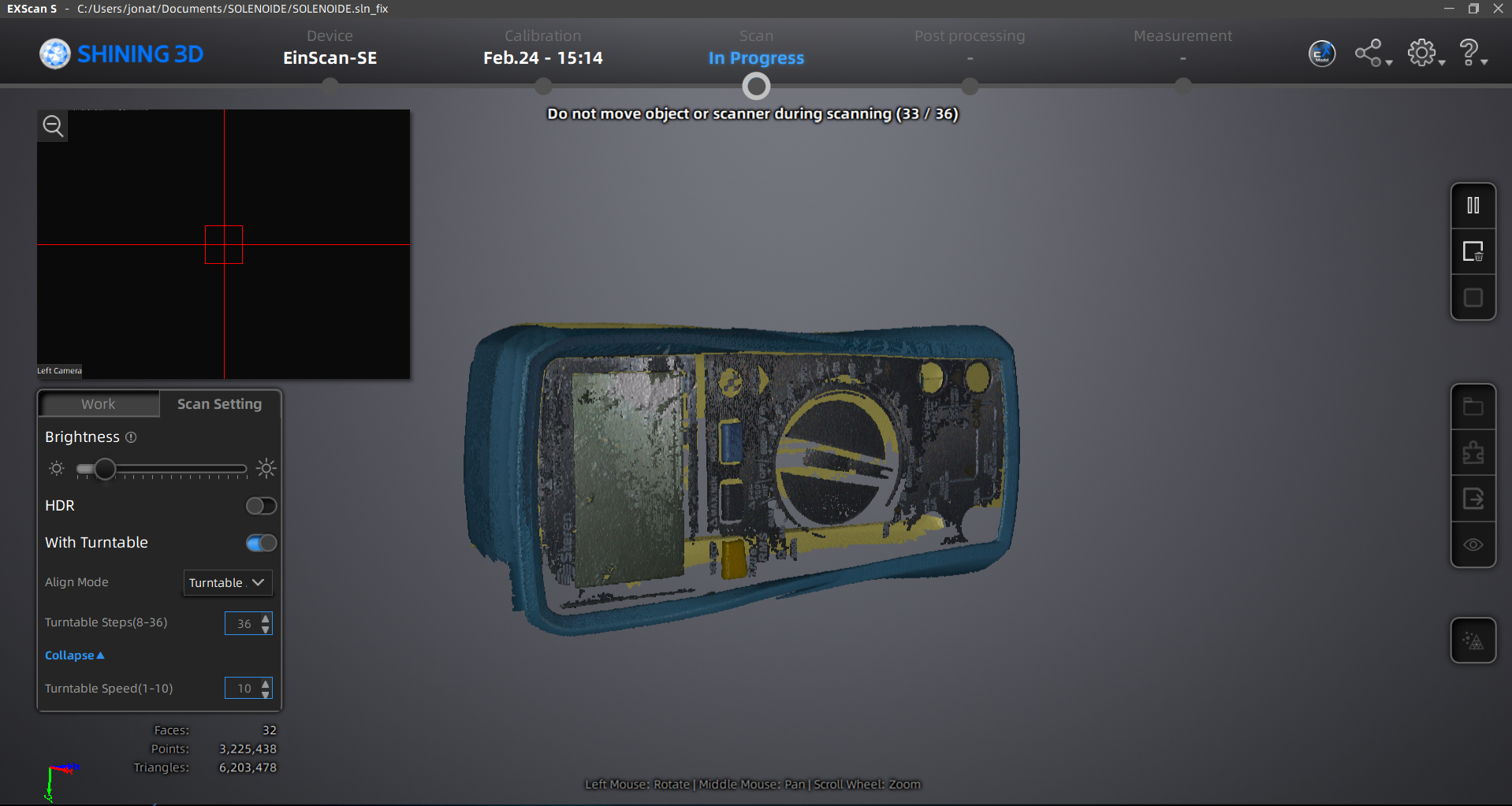Click the dim sun brightness icon
This screenshot has height=806, width=1512.
[x=57, y=469]
